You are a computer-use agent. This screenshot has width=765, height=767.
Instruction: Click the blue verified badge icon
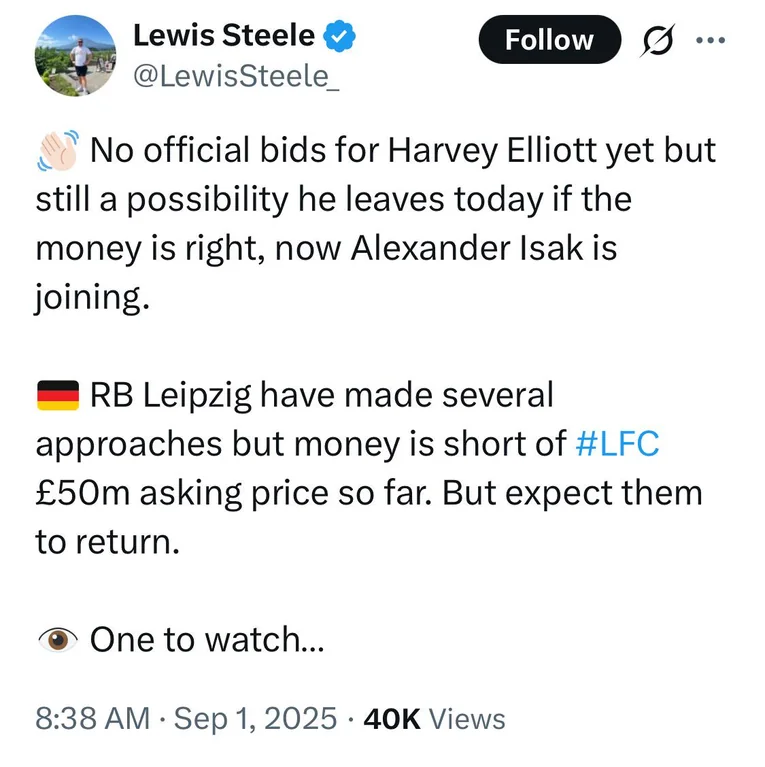340,36
